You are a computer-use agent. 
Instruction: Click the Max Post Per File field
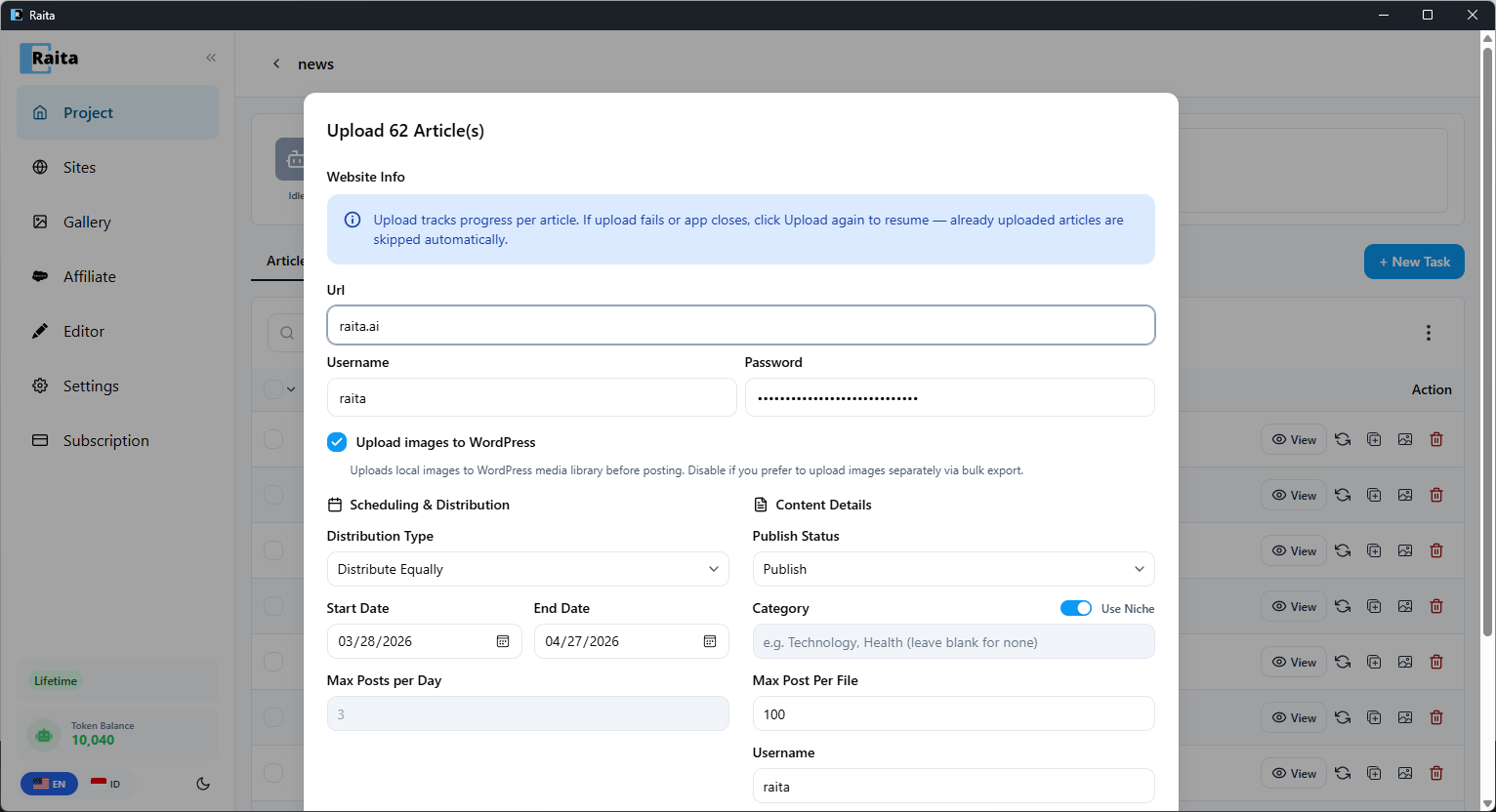[x=953, y=713]
